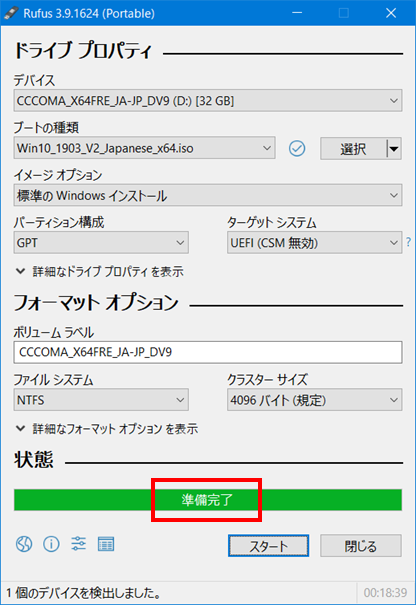Viewport: 416px width, 605px height.
Task: Open the イメージ オプション dropdown
Action: click(208, 195)
